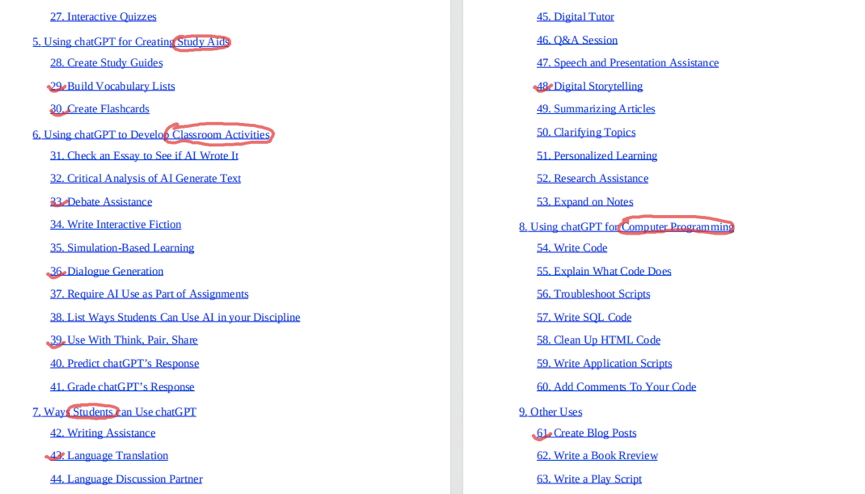This screenshot has height=494, width=865.
Task: Open '39. Use With Think, Pair, Share'
Action: (x=124, y=340)
